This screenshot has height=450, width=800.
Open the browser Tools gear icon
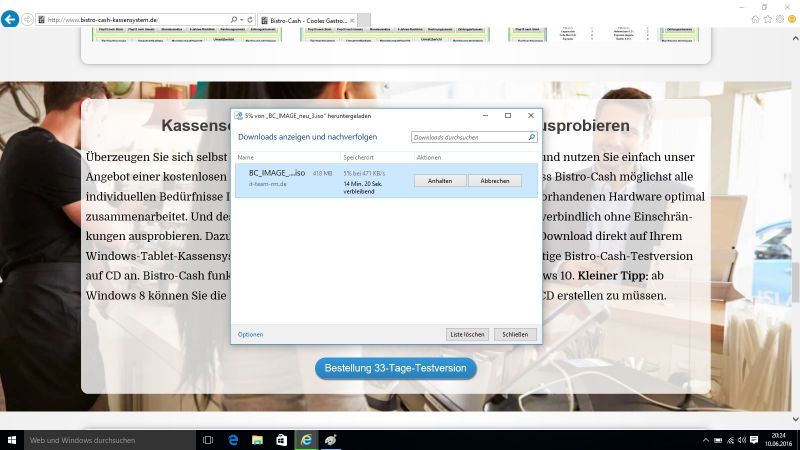780,19
